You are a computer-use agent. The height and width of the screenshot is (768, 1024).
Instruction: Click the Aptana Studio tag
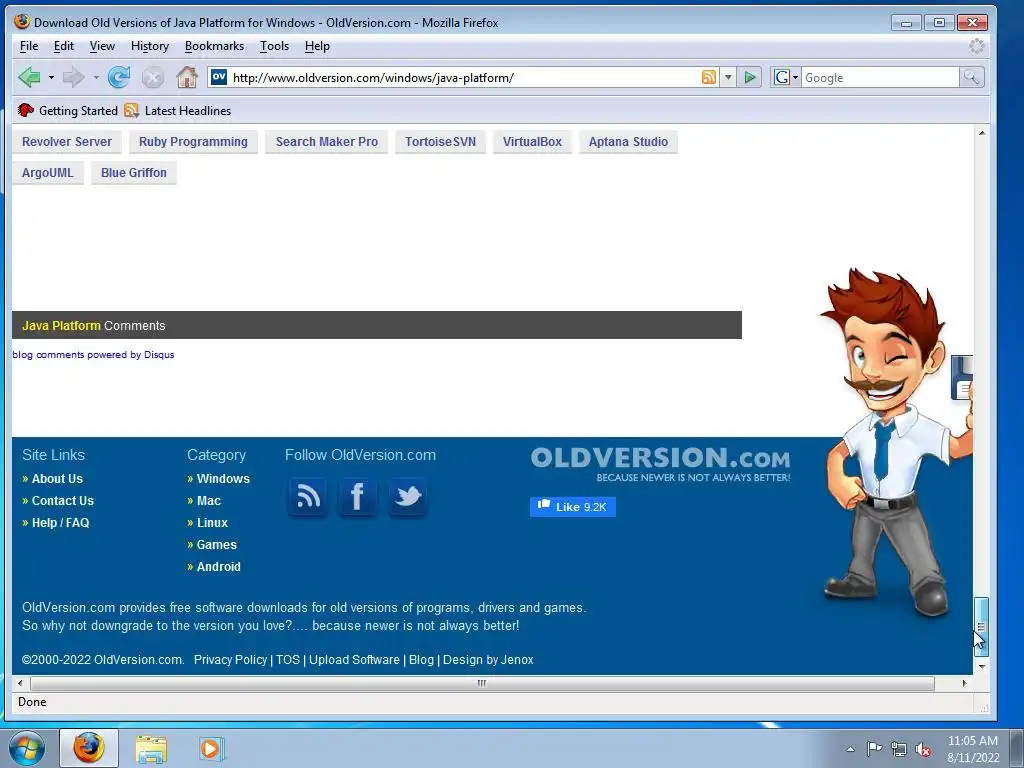[x=628, y=142]
